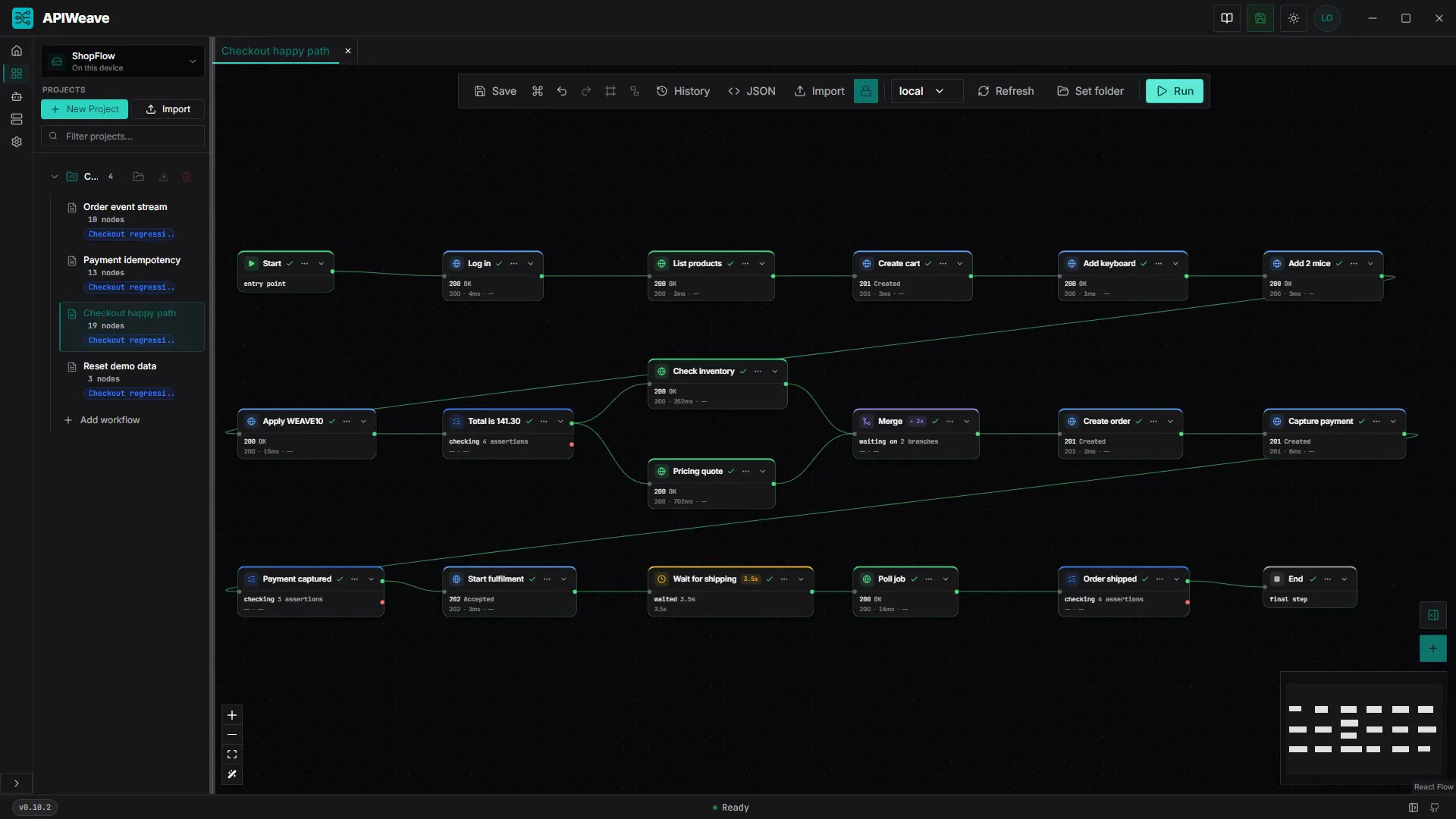Delete project via red trash icon

pos(187,177)
